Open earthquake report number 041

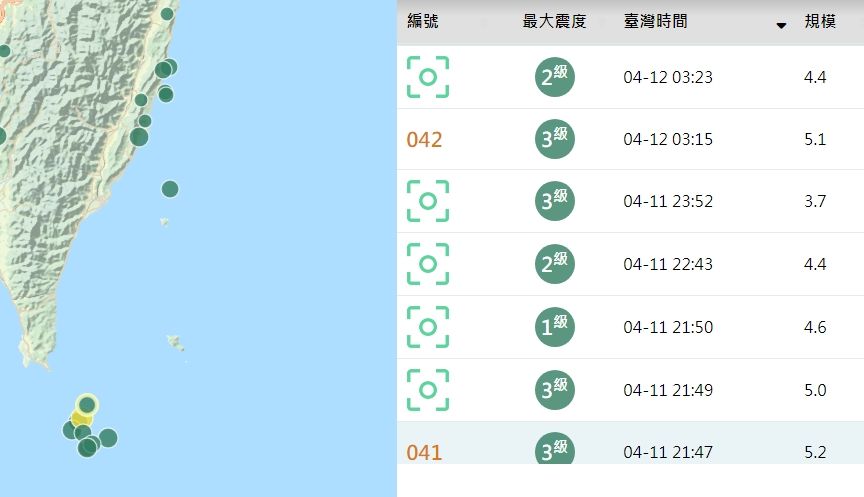(424, 452)
